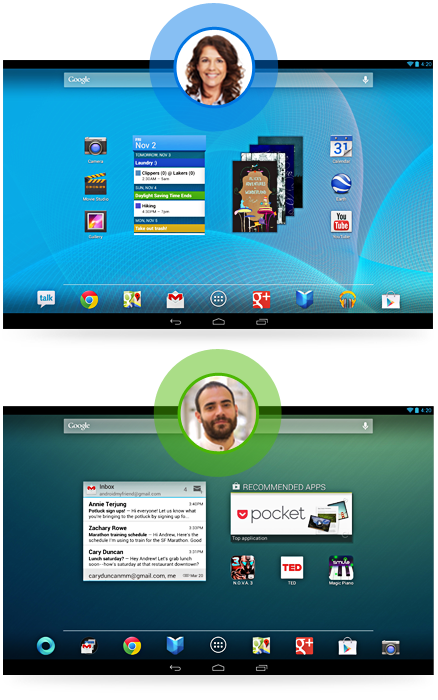Open Google Maps in the blue tablet dock

[132, 300]
